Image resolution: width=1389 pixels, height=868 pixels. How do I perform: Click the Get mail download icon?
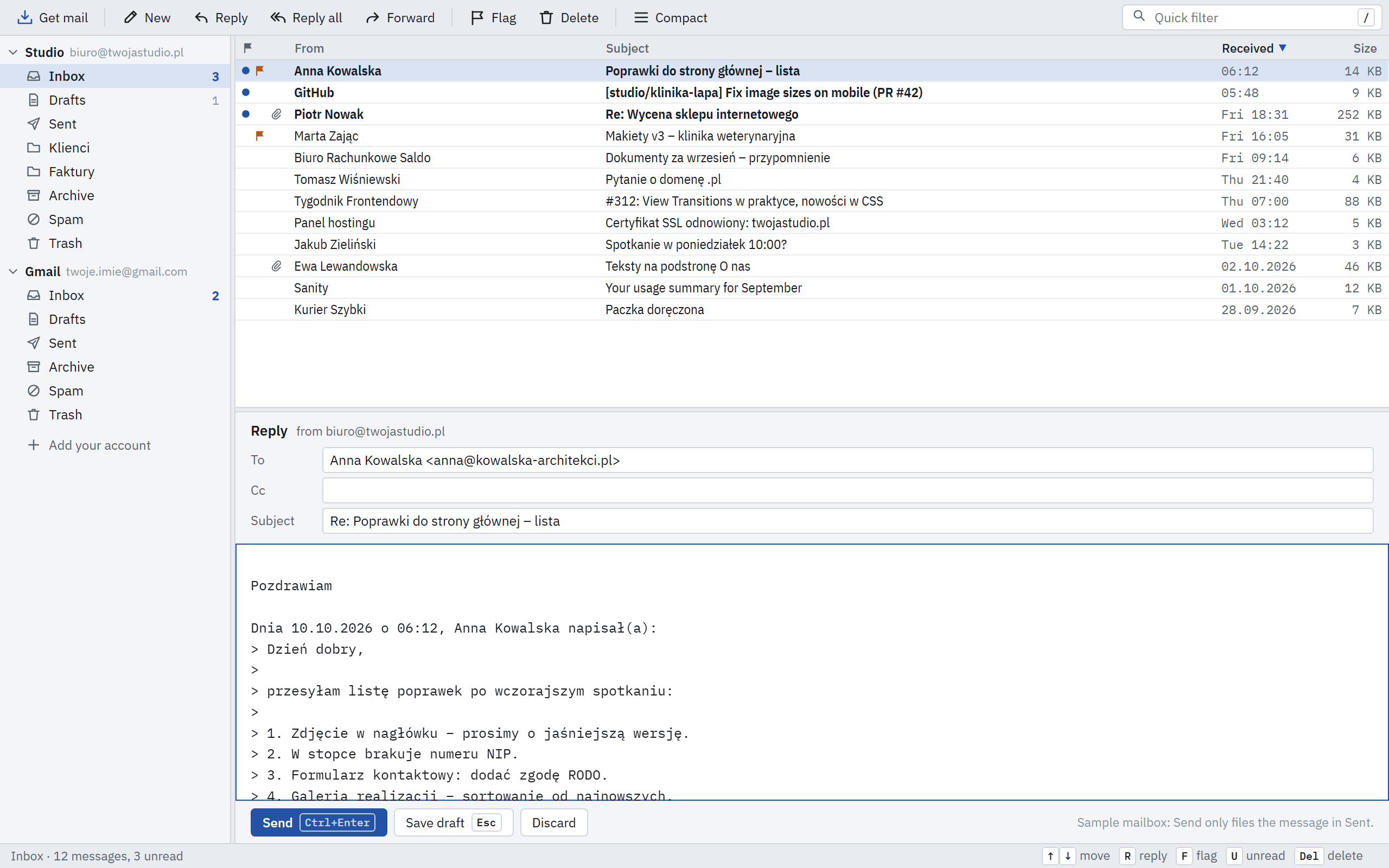(24, 18)
